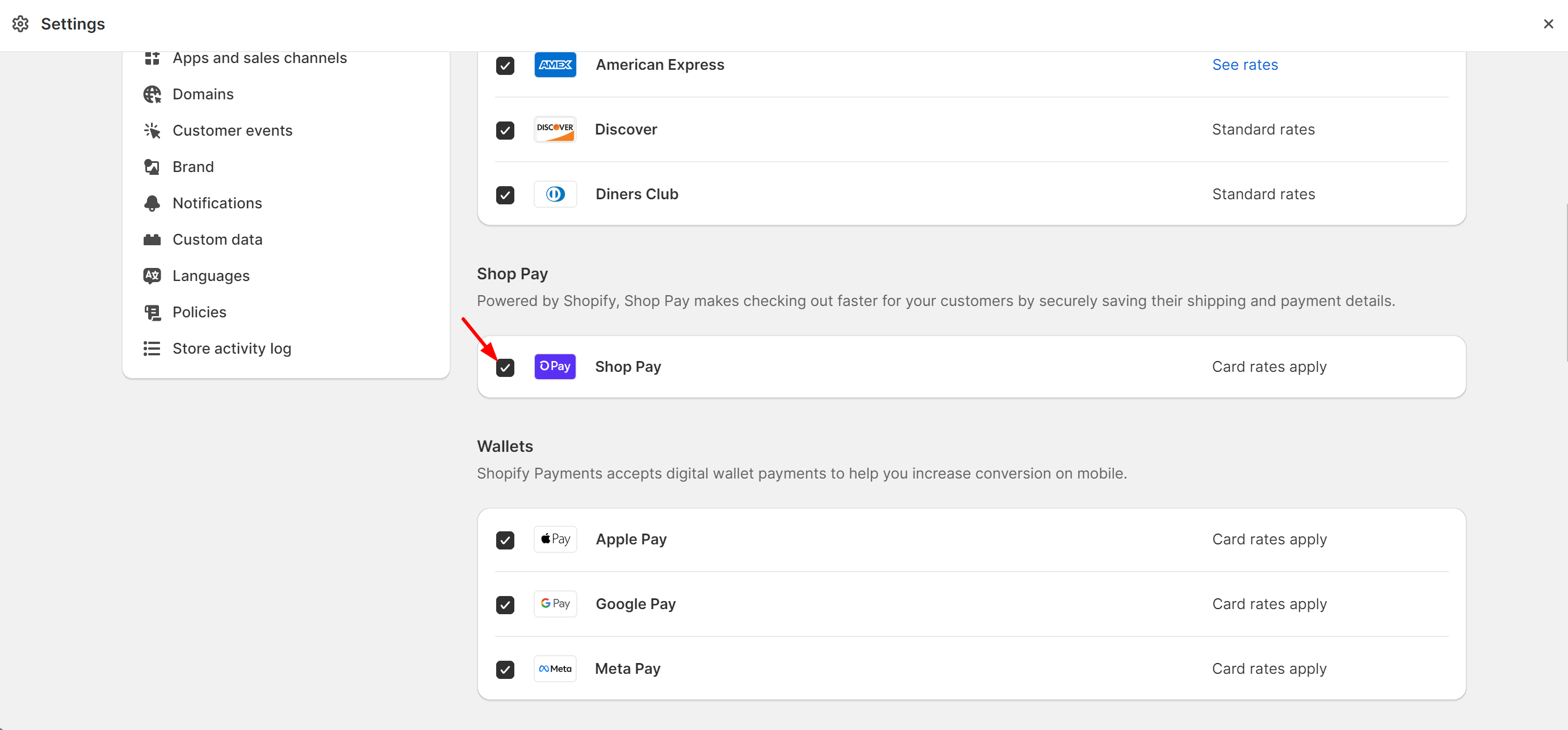Click the Settings title text

tap(73, 24)
